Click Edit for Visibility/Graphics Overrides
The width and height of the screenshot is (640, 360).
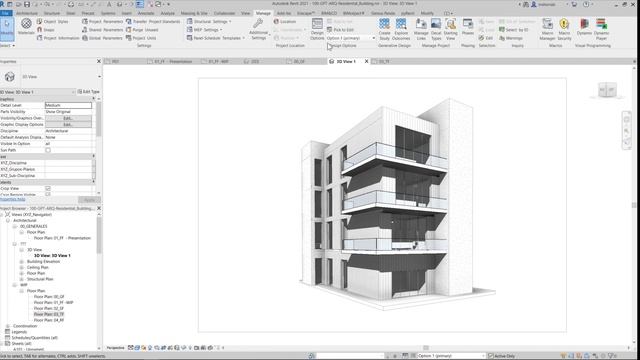pyautogui.click(x=68, y=118)
